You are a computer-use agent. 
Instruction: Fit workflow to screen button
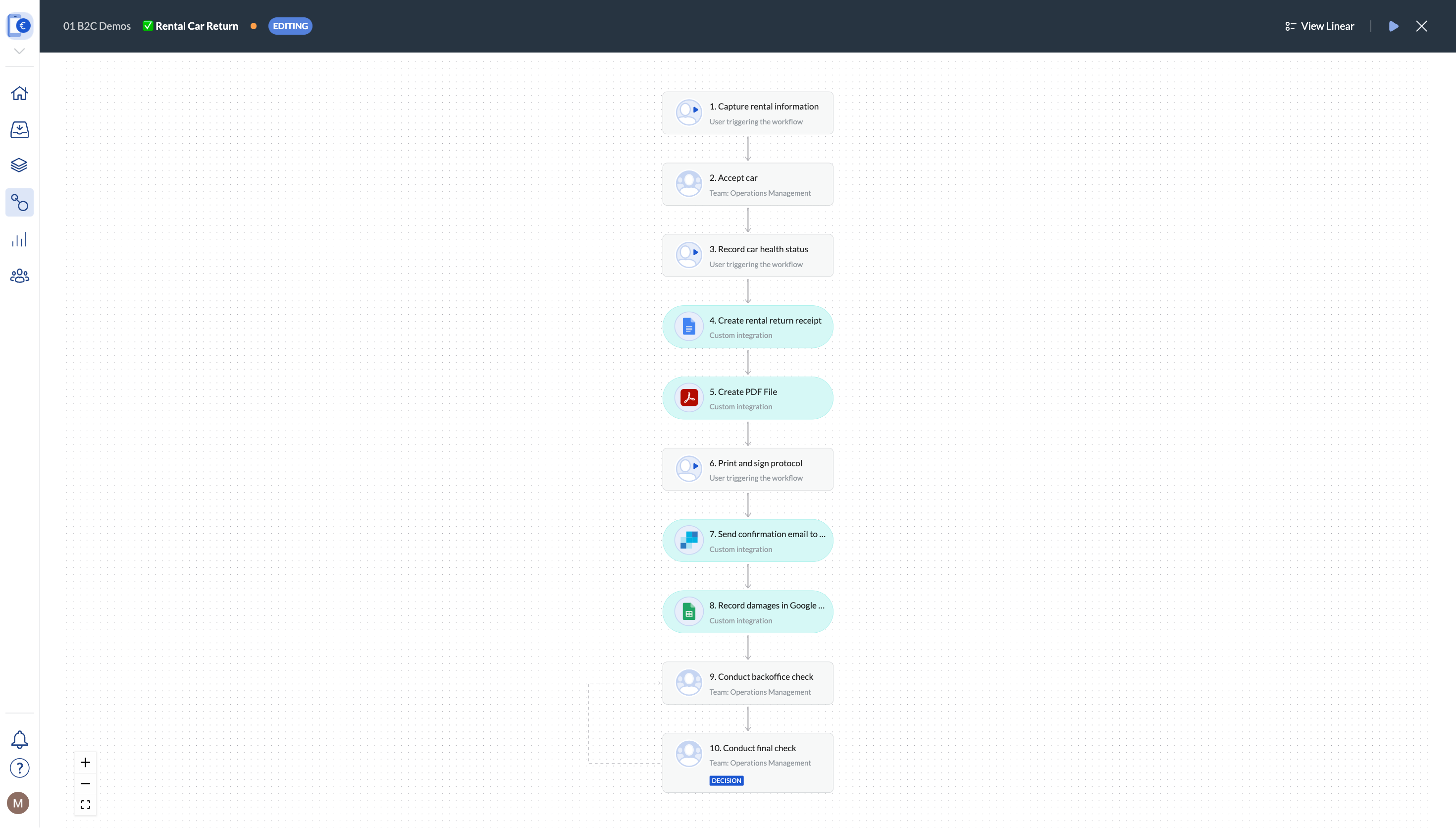point(85,805)
